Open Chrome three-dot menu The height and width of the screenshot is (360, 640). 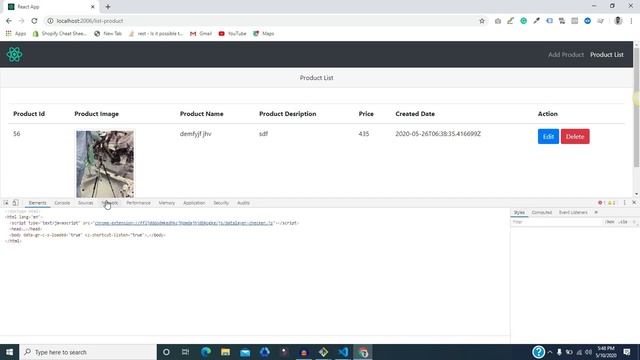point(631,21)
